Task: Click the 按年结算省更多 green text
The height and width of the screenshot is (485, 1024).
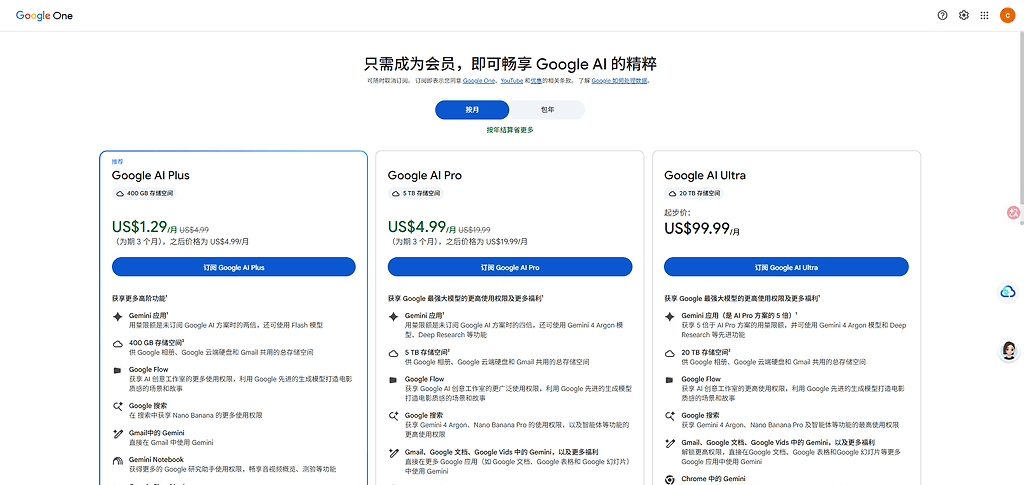Action: (510, 130)
